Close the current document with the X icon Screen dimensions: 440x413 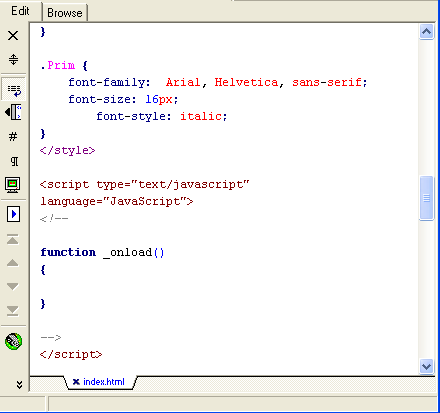13,35
